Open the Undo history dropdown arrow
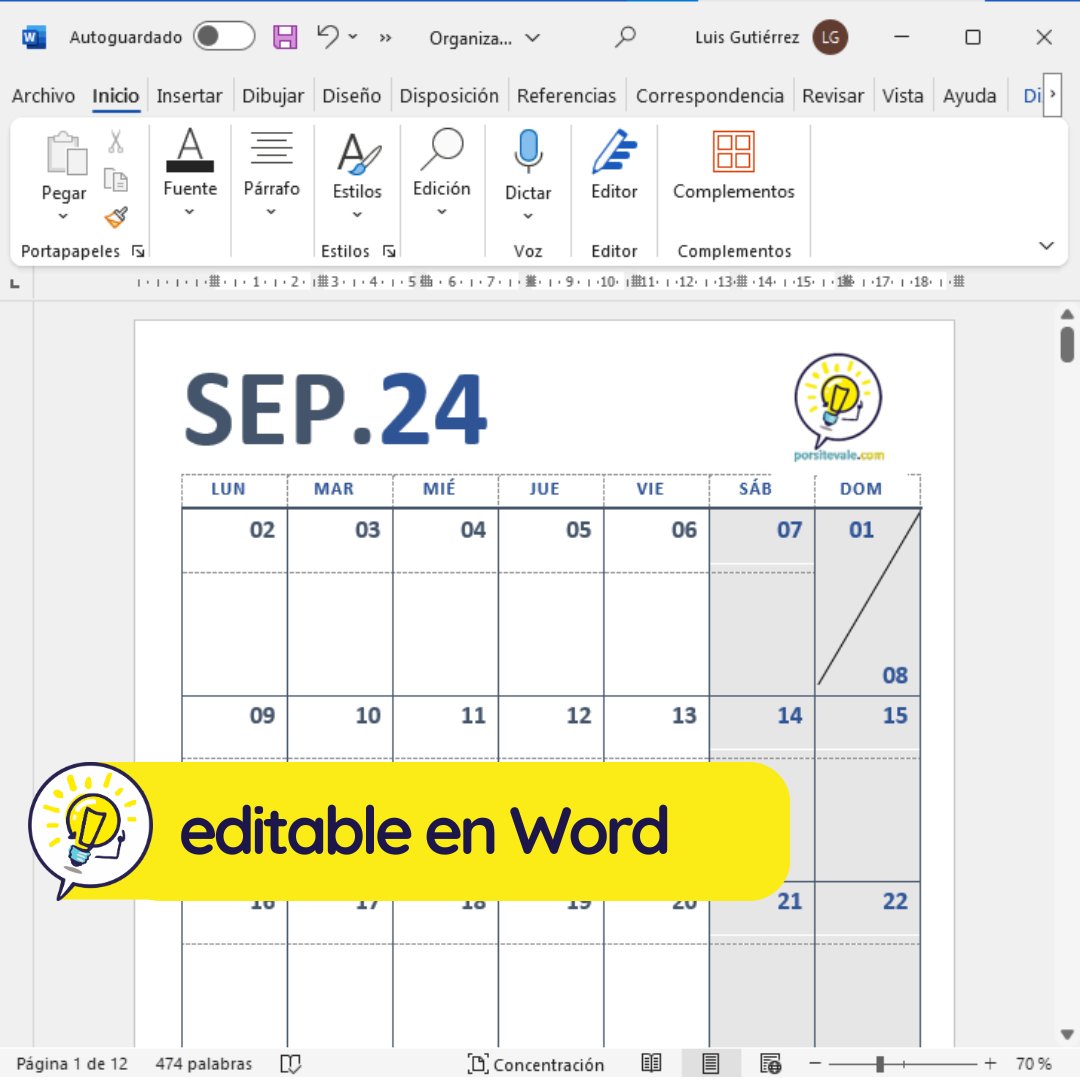 click(x=353, y=36)
